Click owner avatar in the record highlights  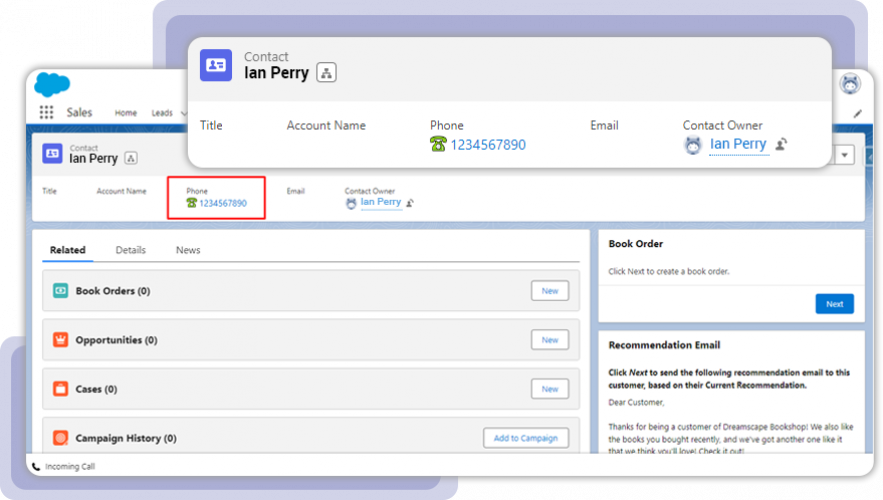coord(351,203)
